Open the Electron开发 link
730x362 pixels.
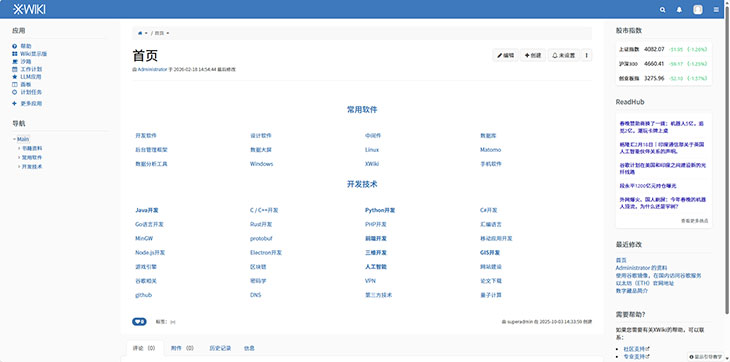click(266, 253)
